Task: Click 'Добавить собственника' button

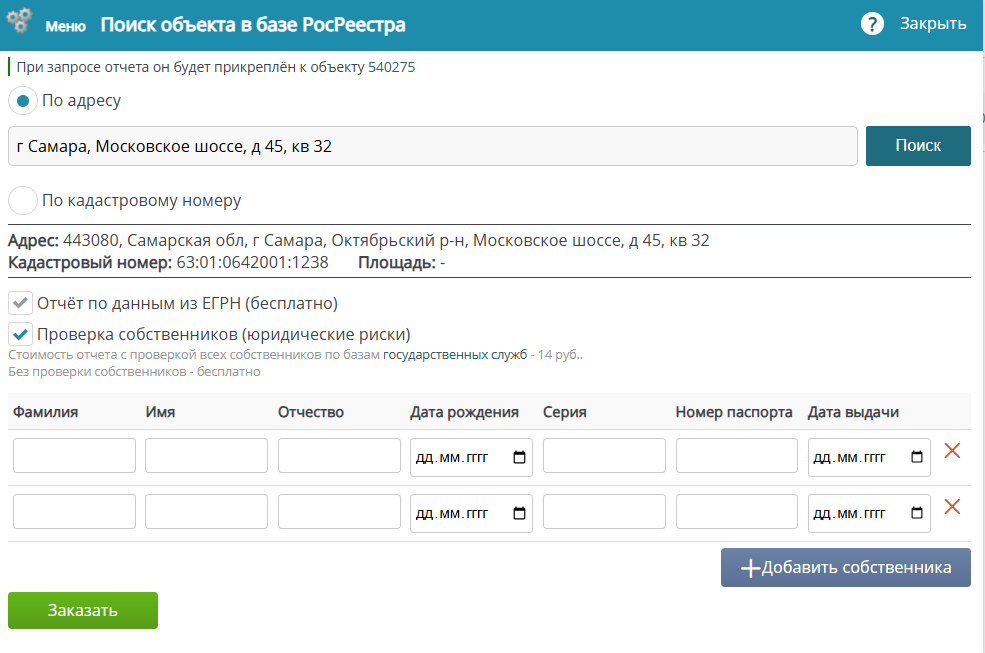Action: [x=845, y=568]
